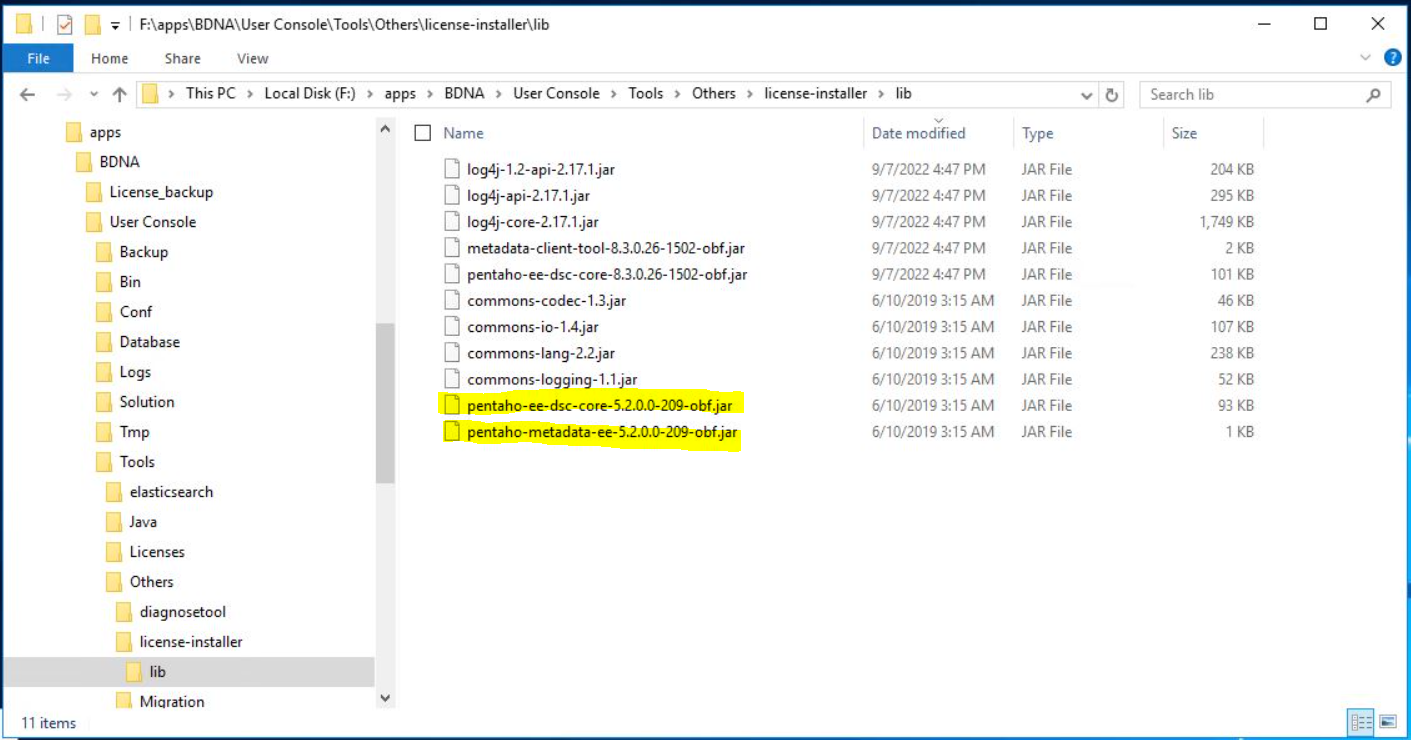Sort by Date modified column header

tap(918, 133)
